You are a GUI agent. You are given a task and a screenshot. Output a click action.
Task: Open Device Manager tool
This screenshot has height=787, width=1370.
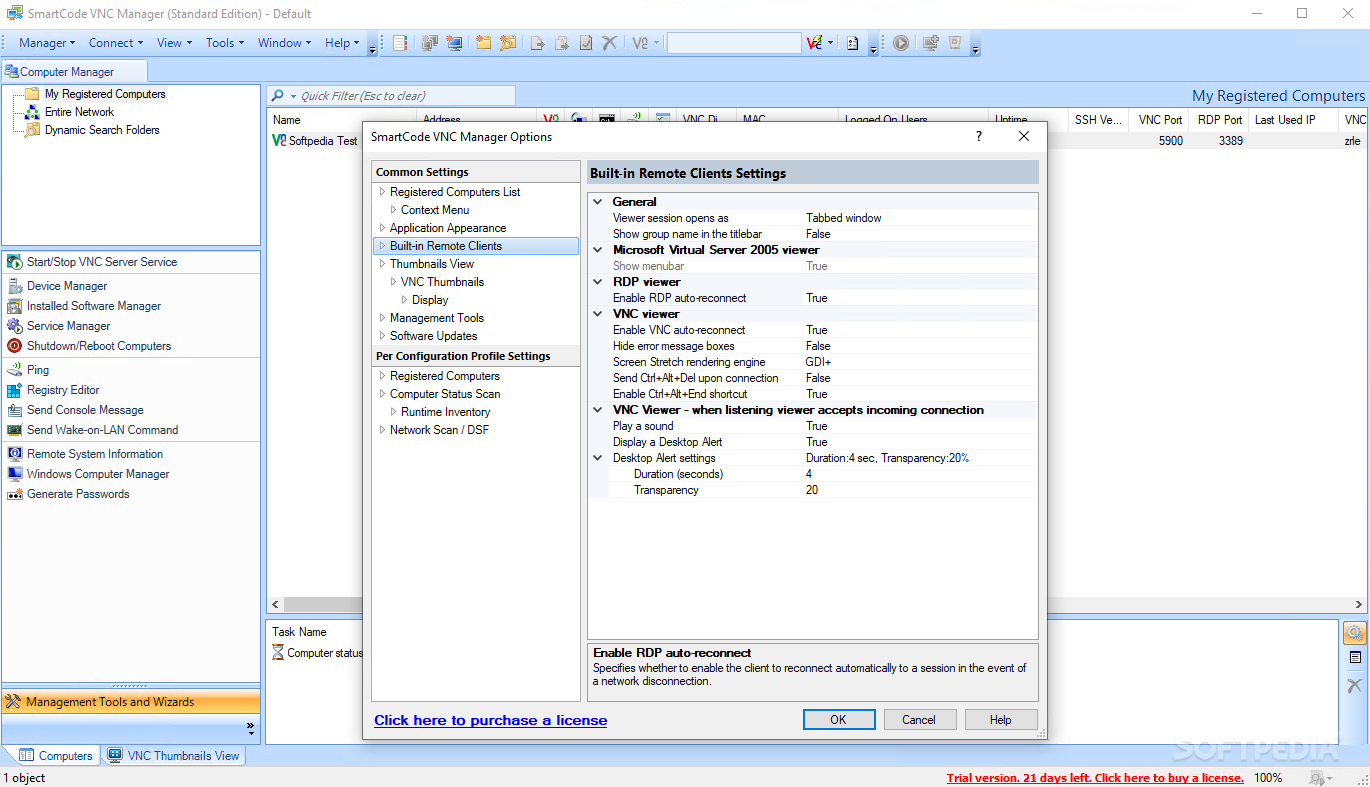pyautogui.click(x=58, y=286)
